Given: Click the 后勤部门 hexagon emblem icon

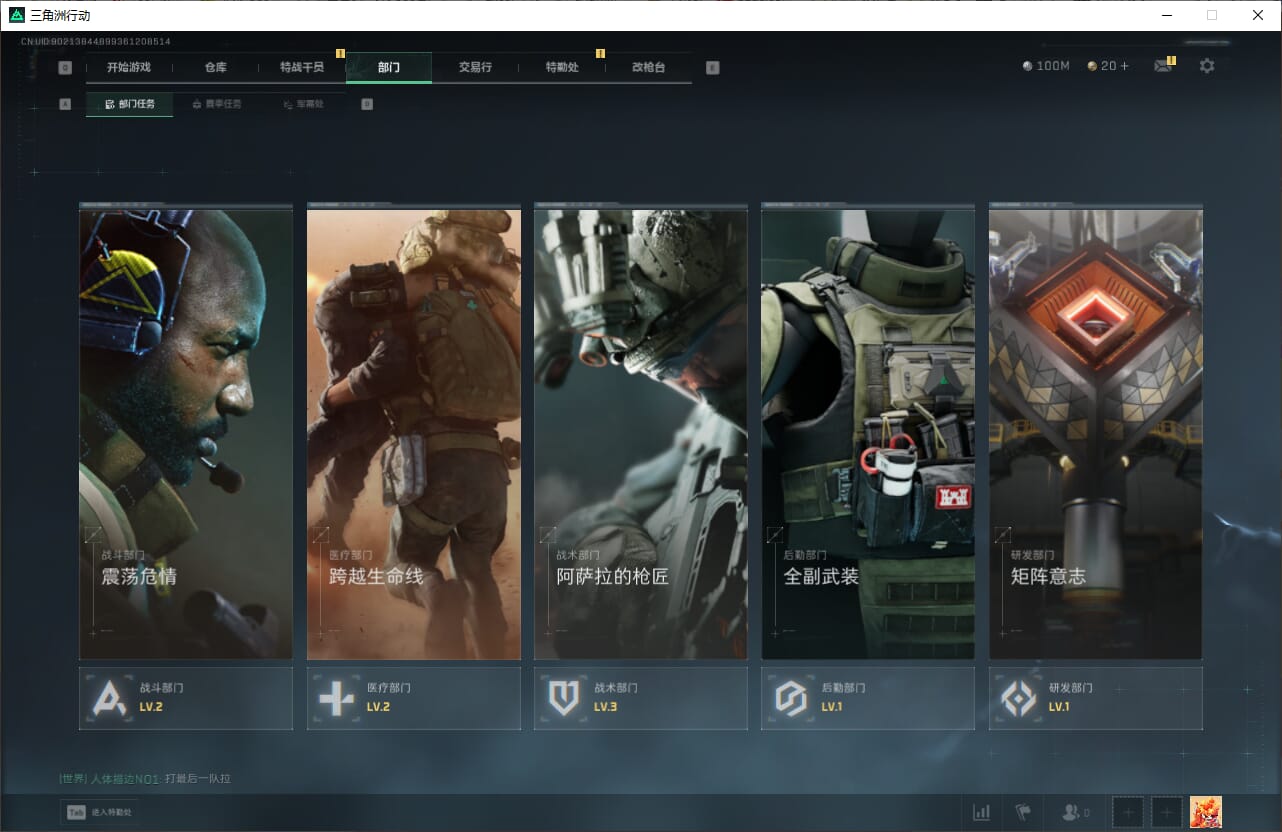Looking at the screenshot, I should click(791, 698).
